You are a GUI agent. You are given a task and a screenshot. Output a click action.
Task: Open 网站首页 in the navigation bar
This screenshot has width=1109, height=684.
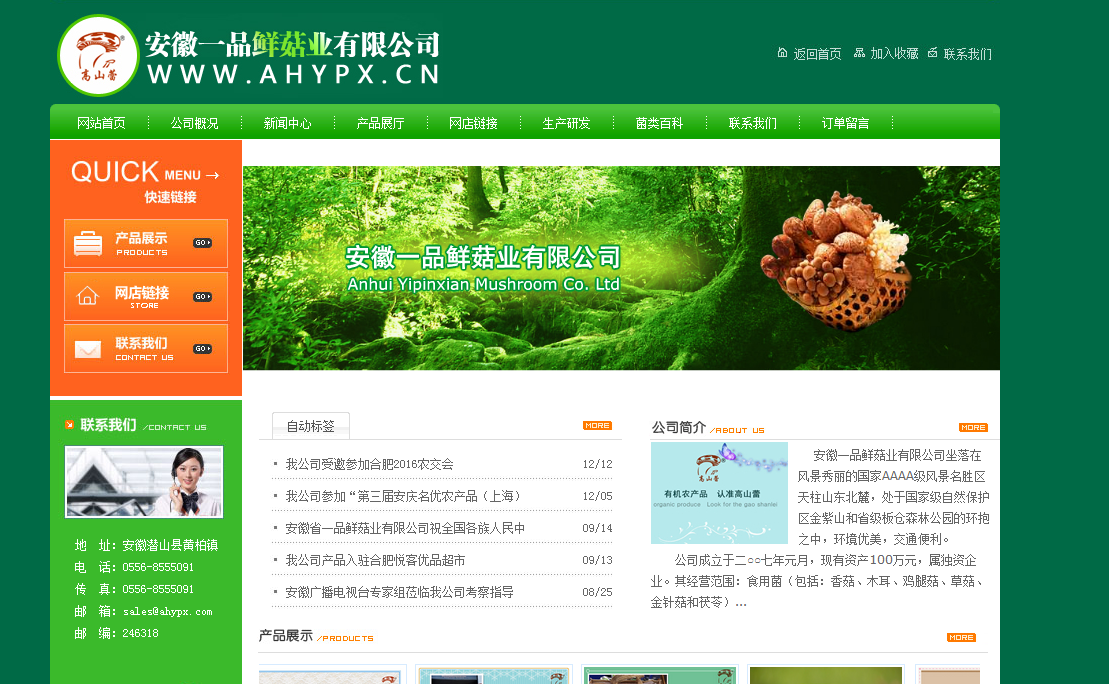coord(101,123)
